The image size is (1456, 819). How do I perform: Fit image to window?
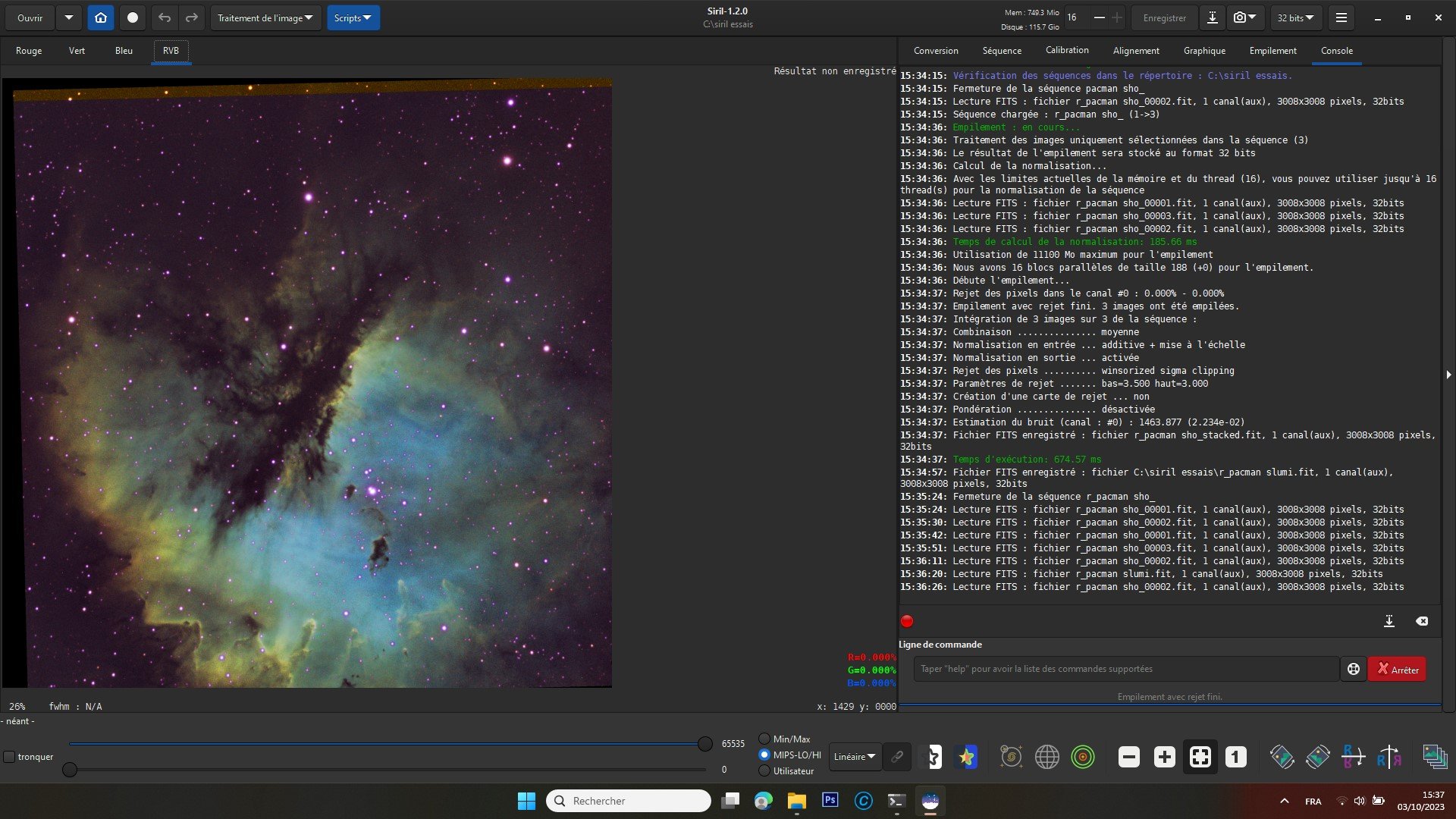tap(1200, 757)
